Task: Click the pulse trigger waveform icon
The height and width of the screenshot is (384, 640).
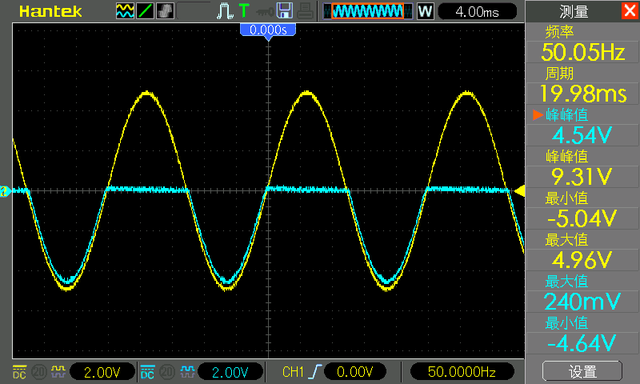Action: 224,11
